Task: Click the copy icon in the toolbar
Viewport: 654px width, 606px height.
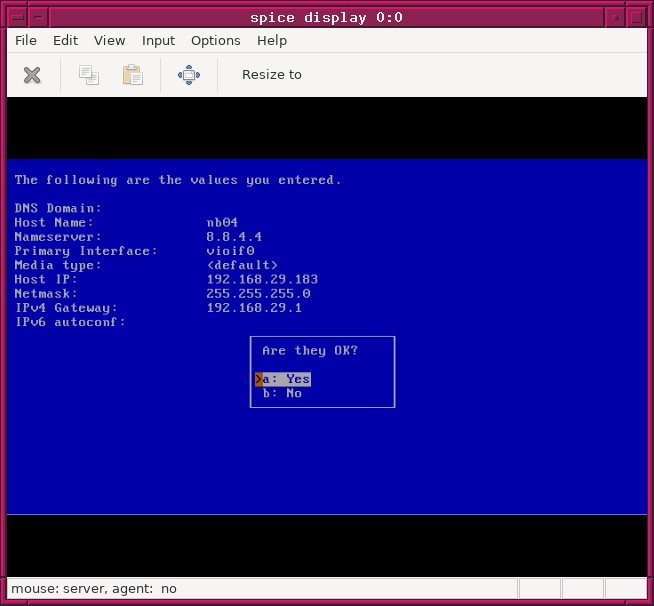Action: [x=89, y=75]
